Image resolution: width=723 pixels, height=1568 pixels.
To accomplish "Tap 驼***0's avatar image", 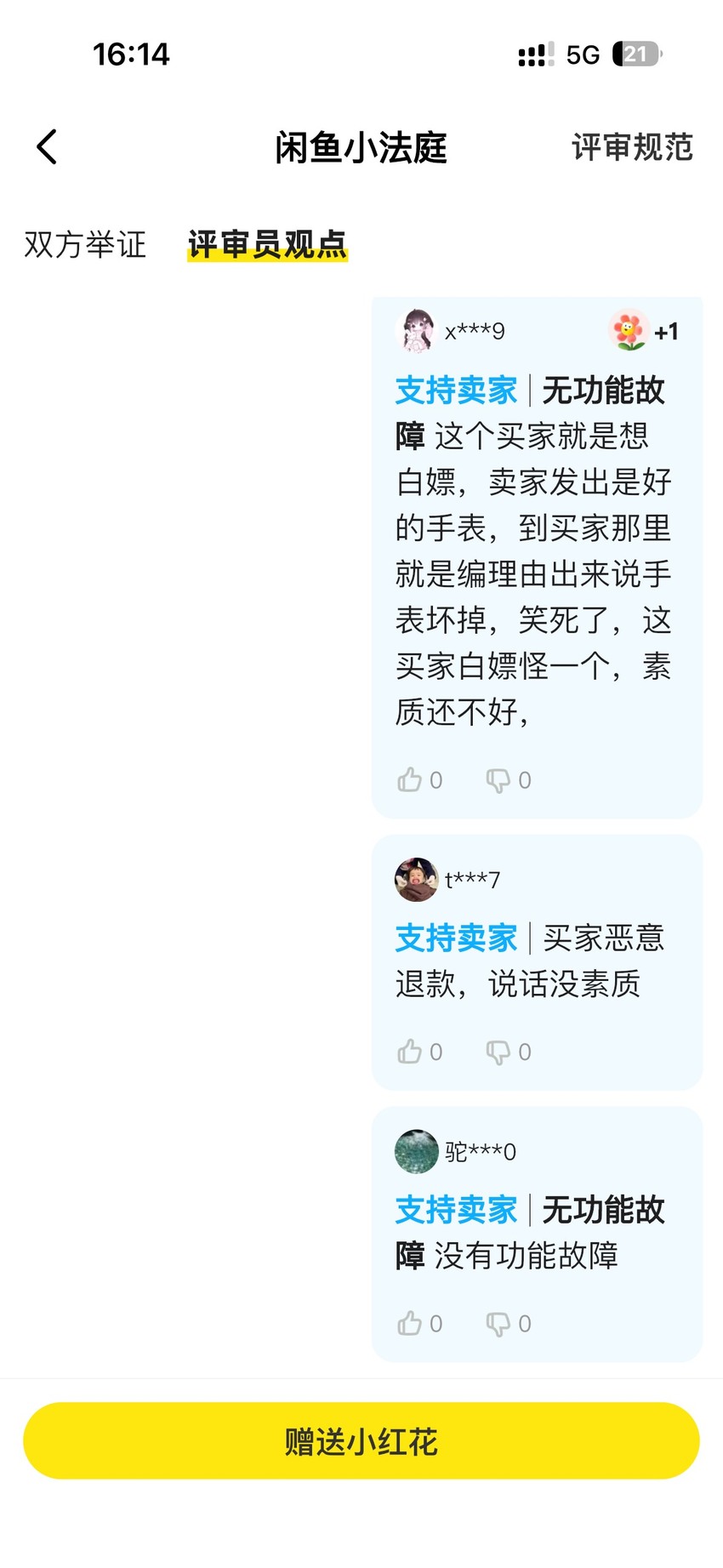I will (x=417, y=1151).
